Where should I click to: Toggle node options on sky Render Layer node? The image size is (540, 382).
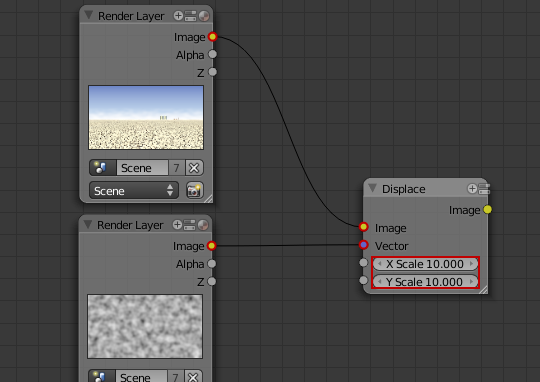click(190, 16)
